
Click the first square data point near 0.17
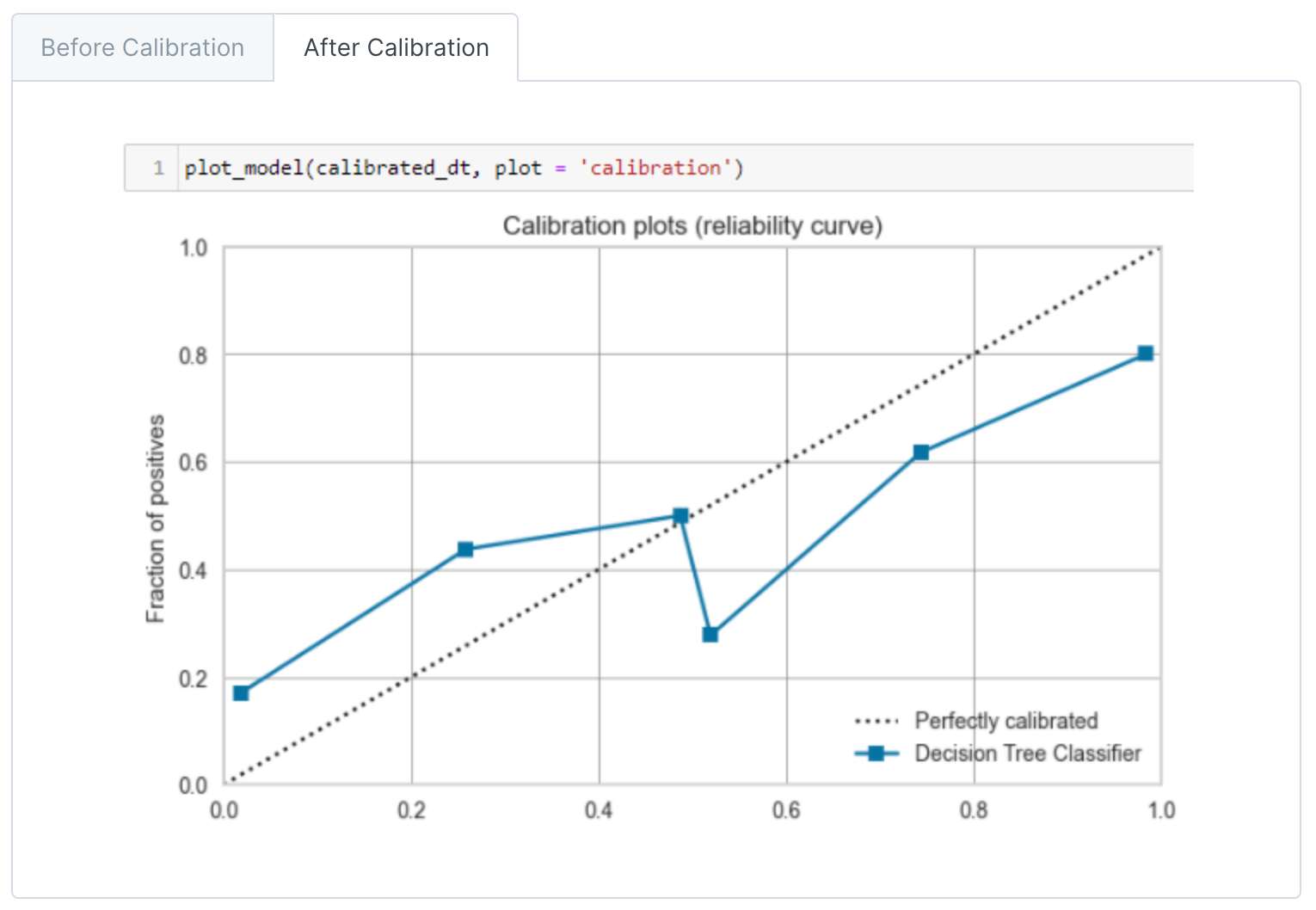pos(241,693)
